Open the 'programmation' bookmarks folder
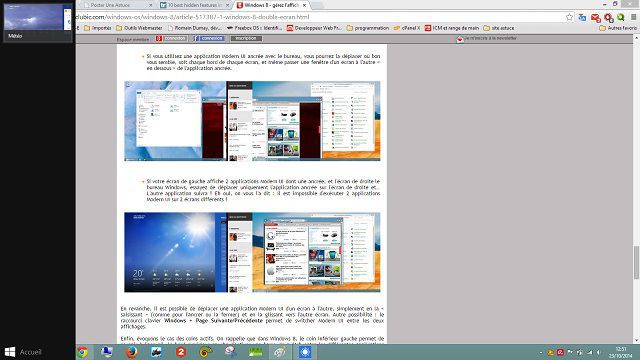640x360 pixels. [x=368, y=28]
